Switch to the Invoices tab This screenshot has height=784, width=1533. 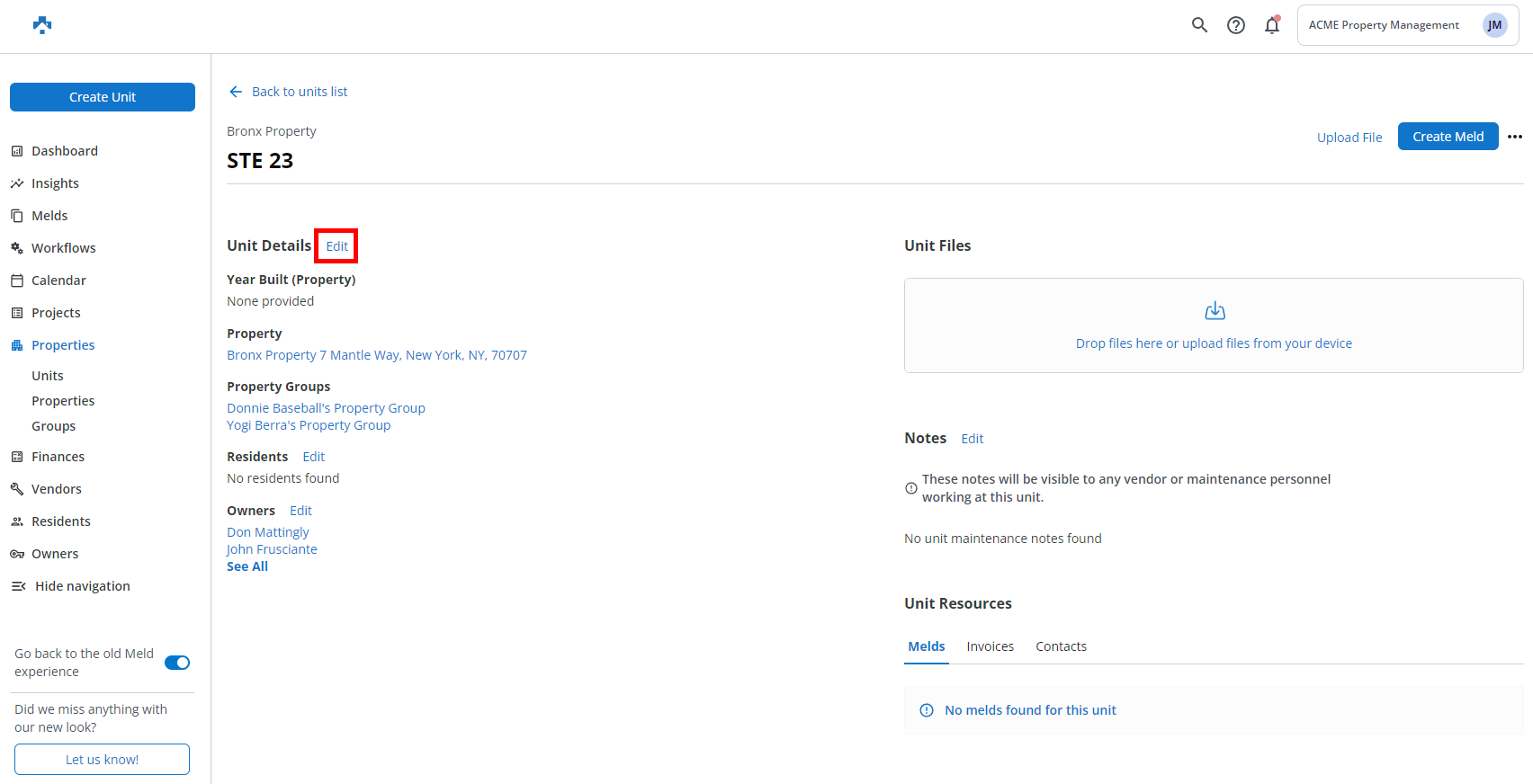(990, 646)
